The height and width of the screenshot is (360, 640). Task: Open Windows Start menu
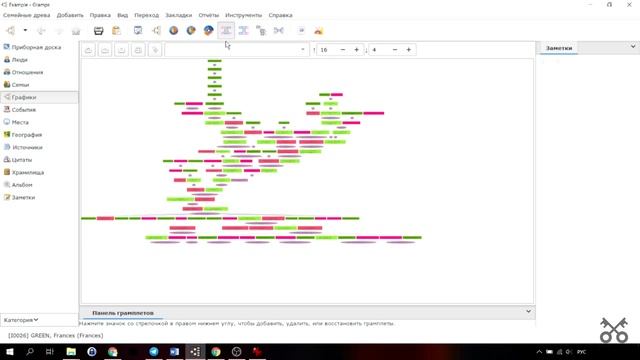pos(9,351)
